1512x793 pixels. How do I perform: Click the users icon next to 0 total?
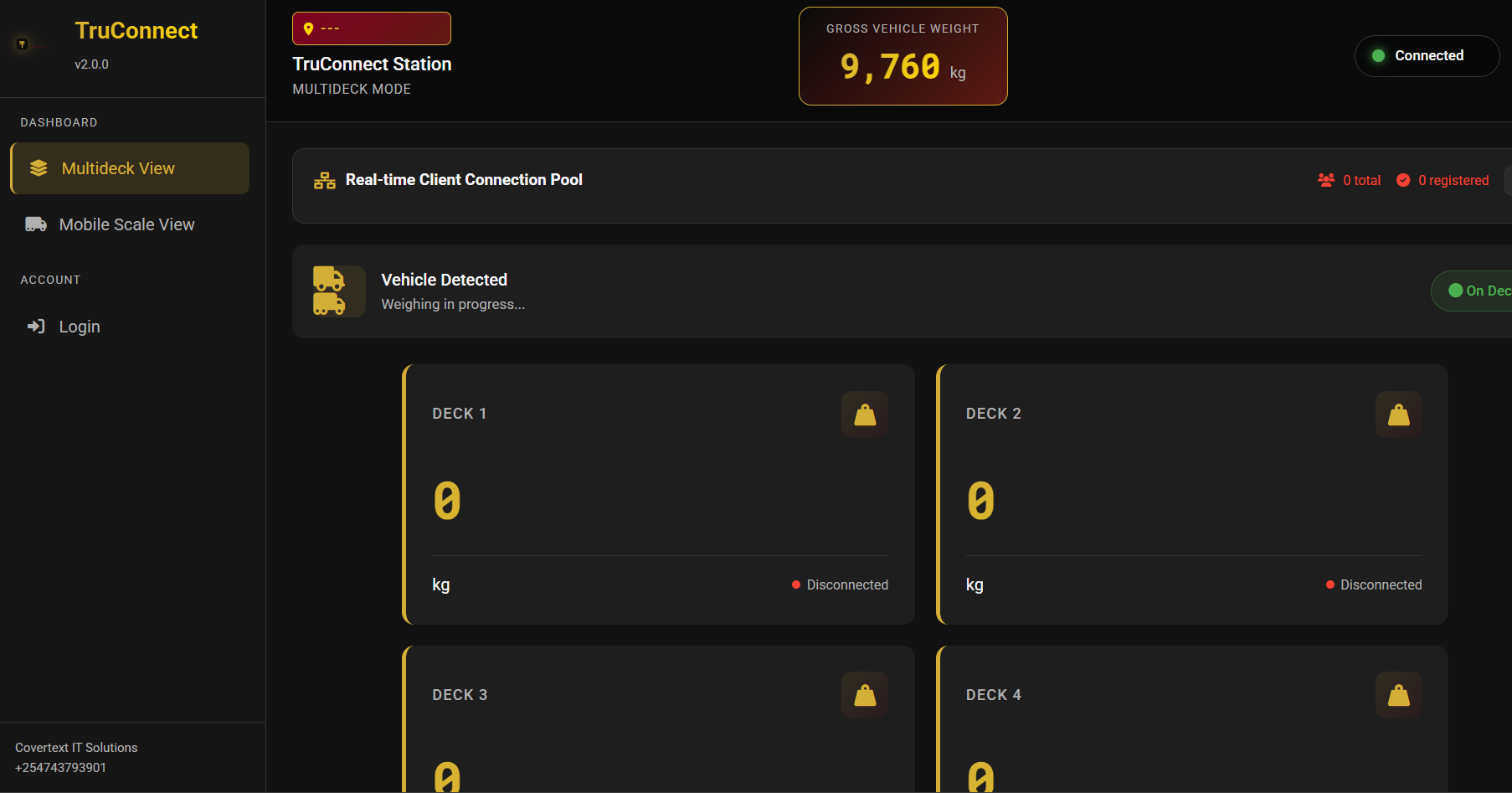(x=1326, y=180)
